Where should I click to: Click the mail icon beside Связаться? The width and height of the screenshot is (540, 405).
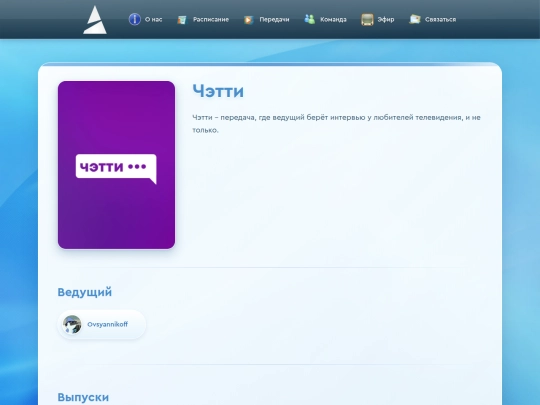click(415, 19)
